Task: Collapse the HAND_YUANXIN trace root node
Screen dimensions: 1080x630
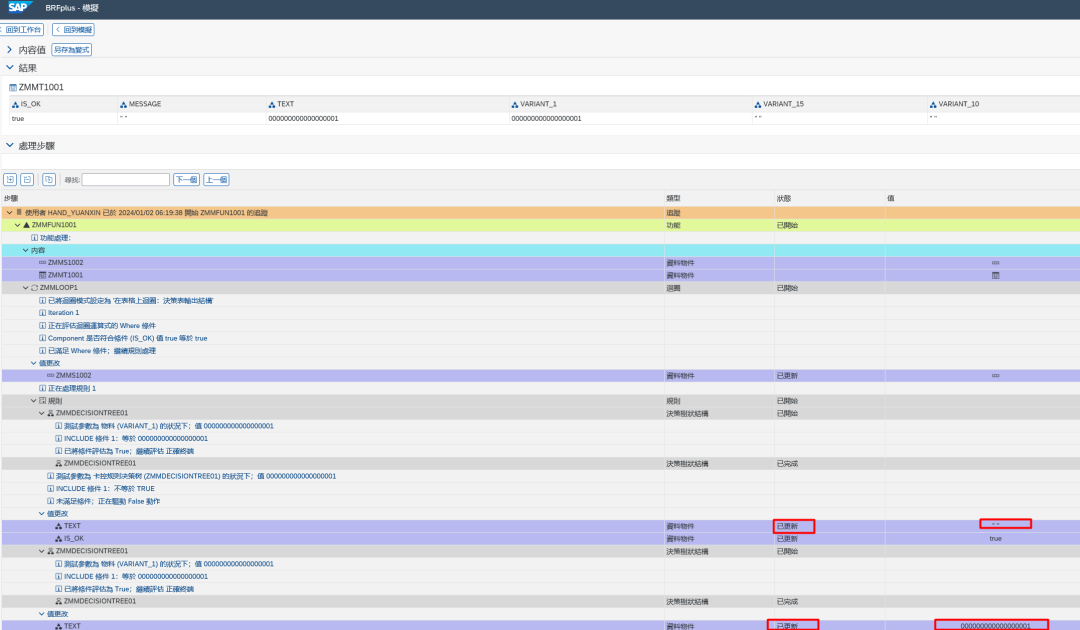Action: pyautogui.click(x=10, y=213)
